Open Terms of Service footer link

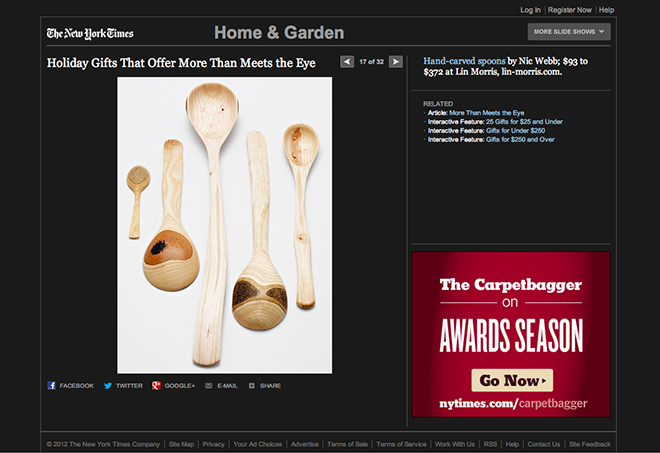[401, 444]
